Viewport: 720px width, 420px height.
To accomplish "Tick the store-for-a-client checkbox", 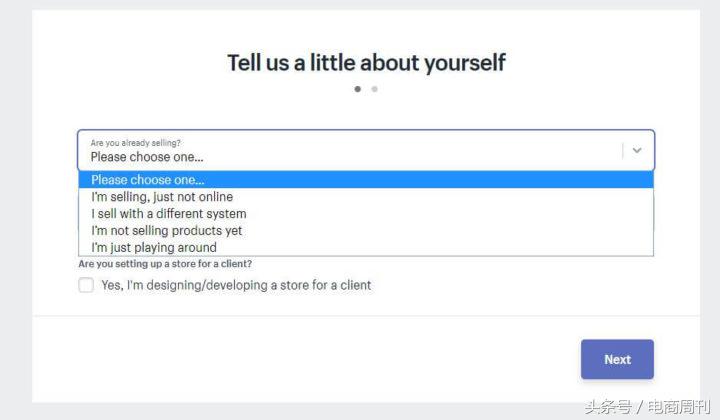I will pyautogui.click(x=86, y=285).
